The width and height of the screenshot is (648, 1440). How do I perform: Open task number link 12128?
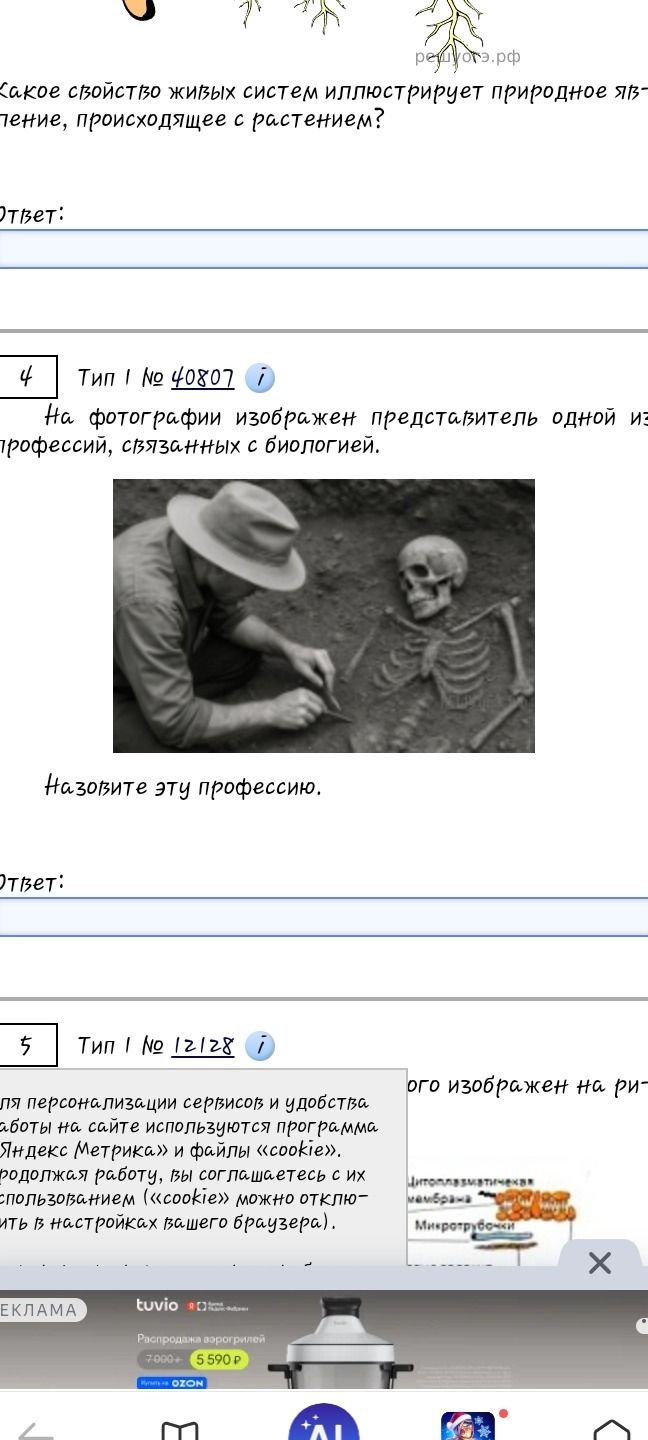203,1046
